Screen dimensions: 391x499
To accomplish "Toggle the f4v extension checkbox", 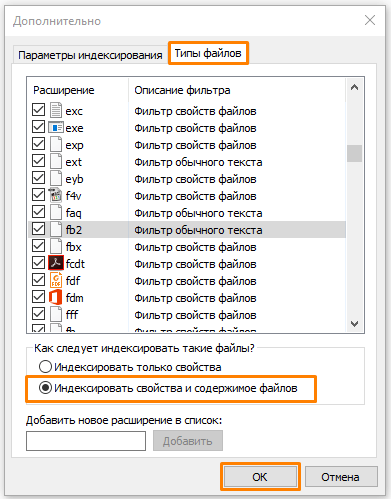I will 38,194.
